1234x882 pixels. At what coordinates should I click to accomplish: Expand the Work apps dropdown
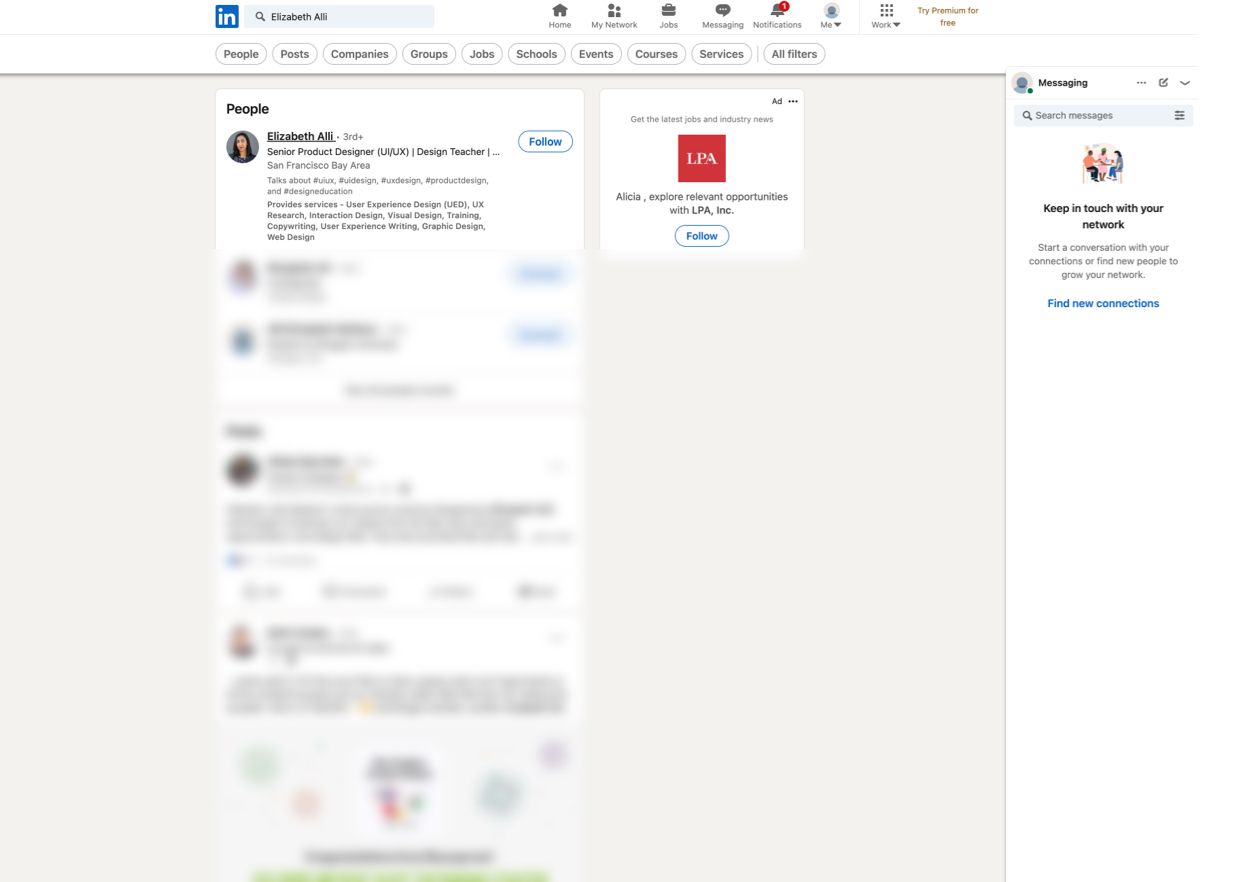[886, 17]
